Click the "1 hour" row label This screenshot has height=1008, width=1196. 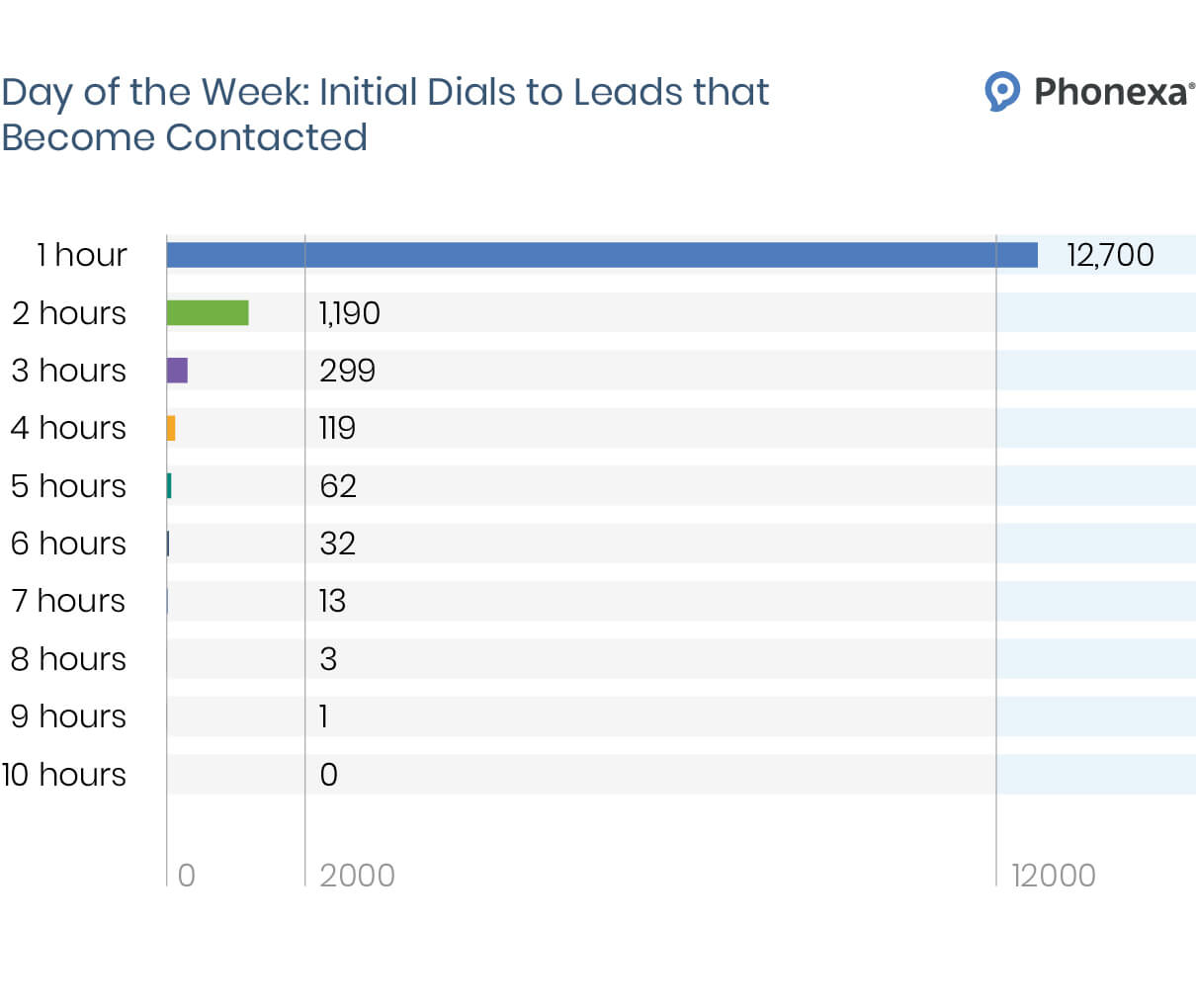82,255
